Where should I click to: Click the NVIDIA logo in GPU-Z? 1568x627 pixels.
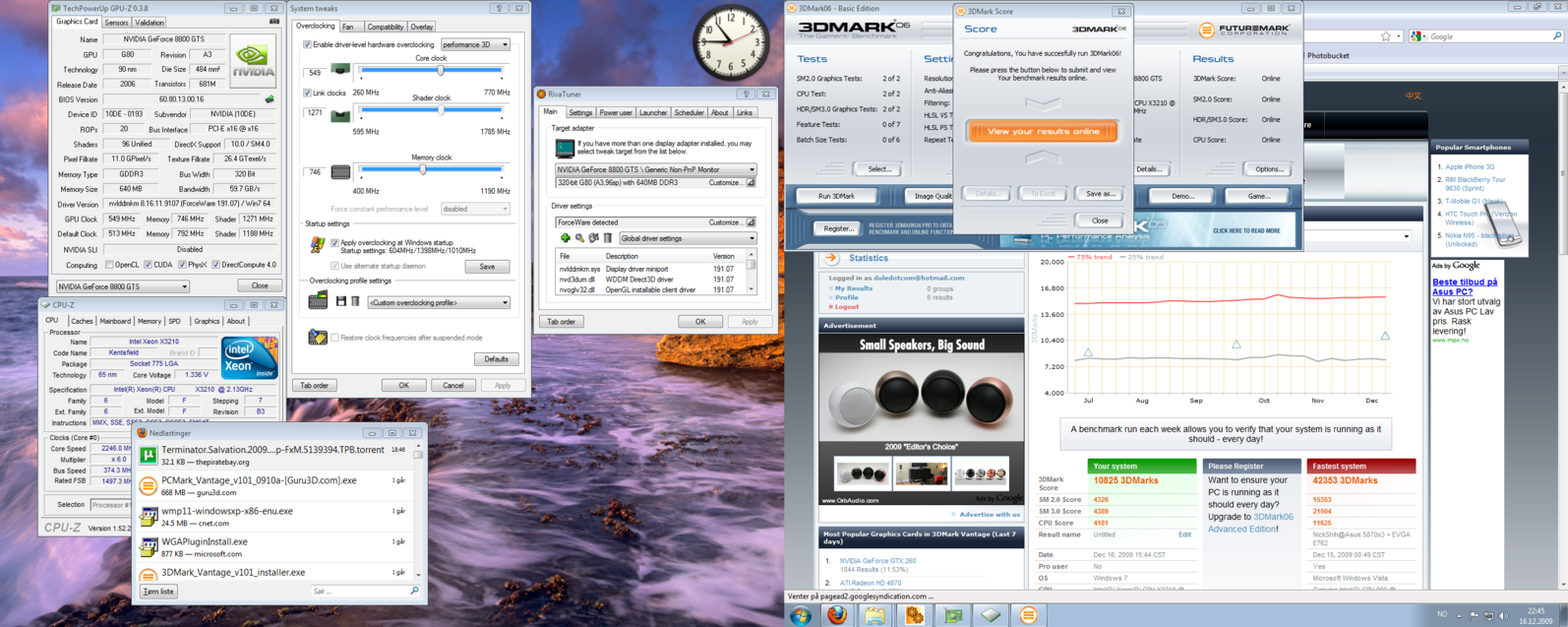(253, 61)
